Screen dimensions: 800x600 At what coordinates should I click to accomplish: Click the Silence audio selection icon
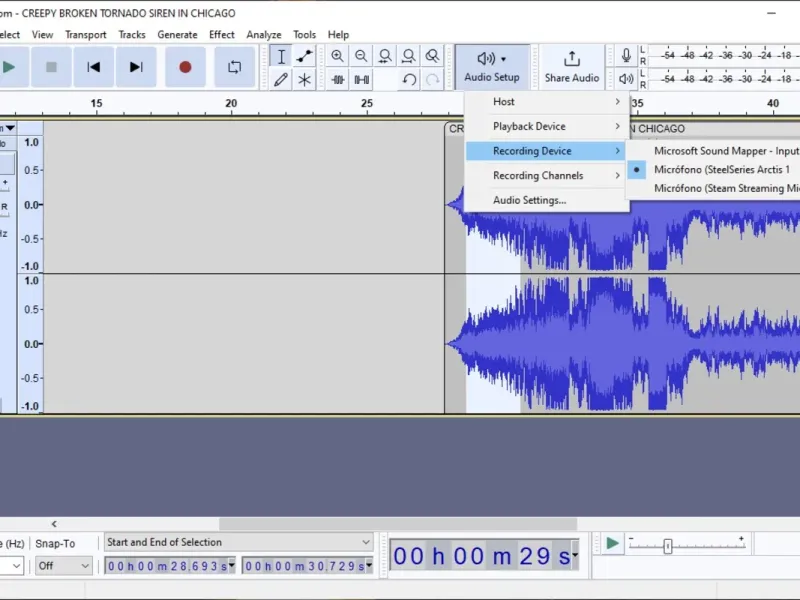click(x=361, y=80)
